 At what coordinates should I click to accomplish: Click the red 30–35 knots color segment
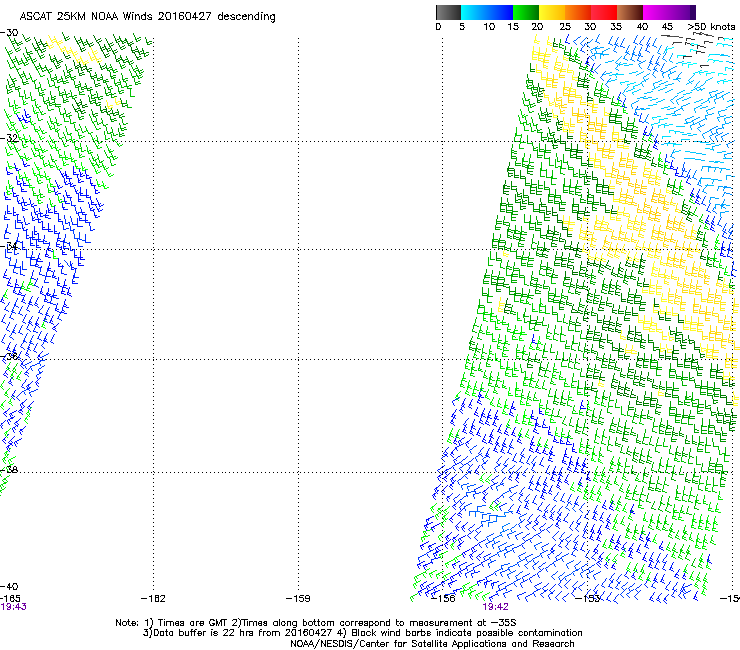tap(604, 12)
